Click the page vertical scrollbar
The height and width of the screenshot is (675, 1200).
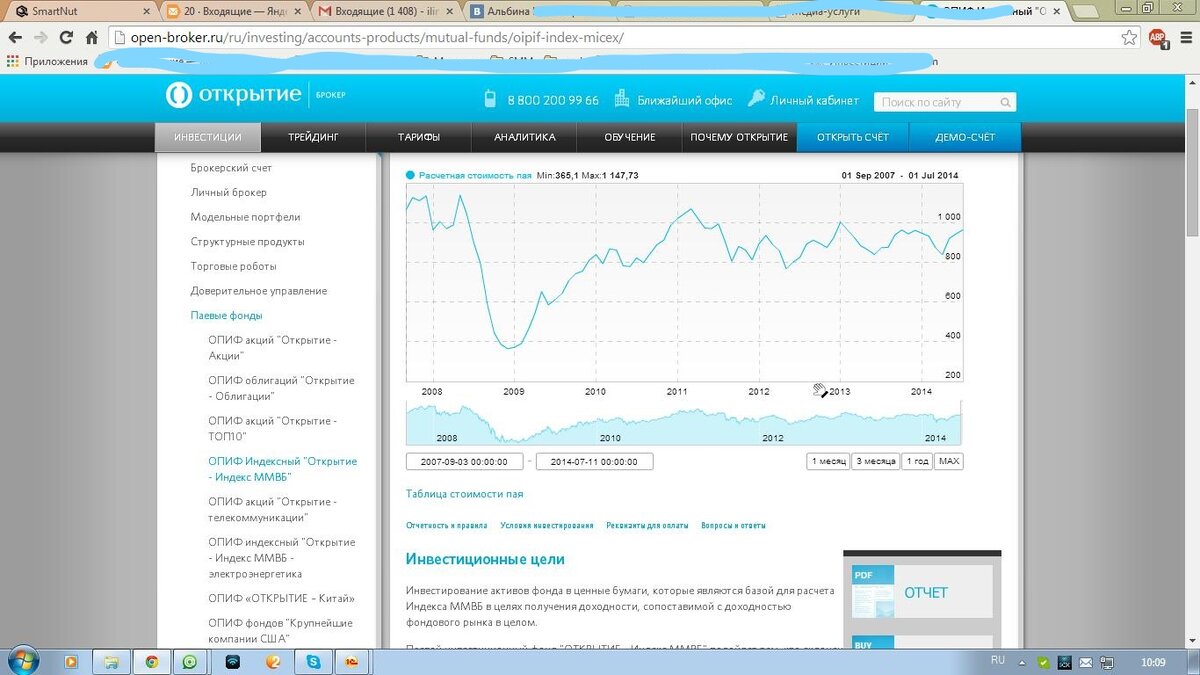pos(1191,360)
